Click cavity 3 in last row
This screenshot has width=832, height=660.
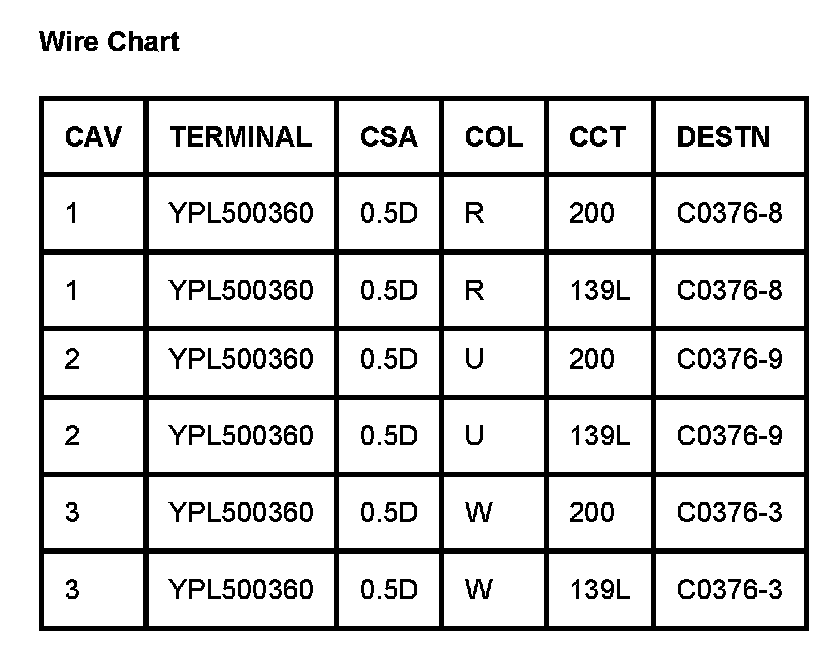click(x=72, y=589)
